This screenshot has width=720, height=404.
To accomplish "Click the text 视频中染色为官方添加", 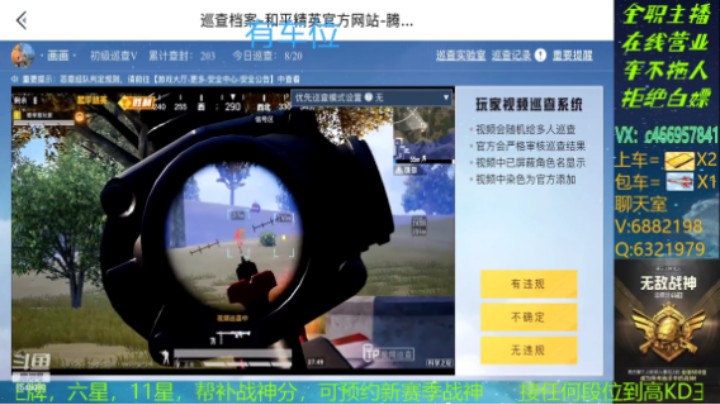I will tap(525, 179).
